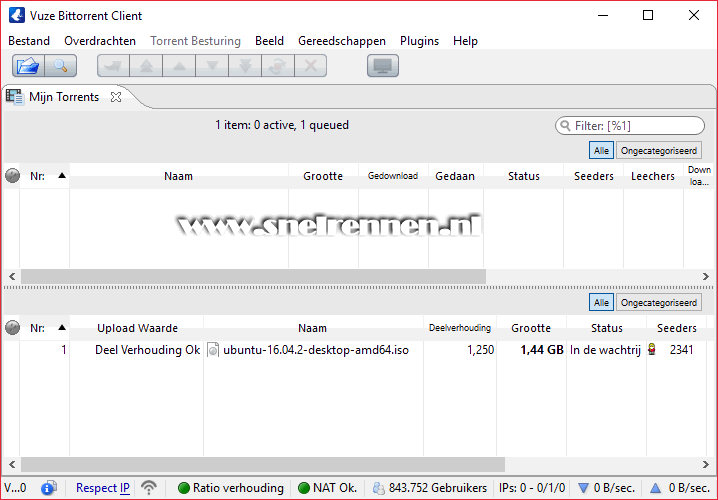Viewport: 718px width, 500px height.
Task: Click the Respect IP link
Action: coord(103,488)
